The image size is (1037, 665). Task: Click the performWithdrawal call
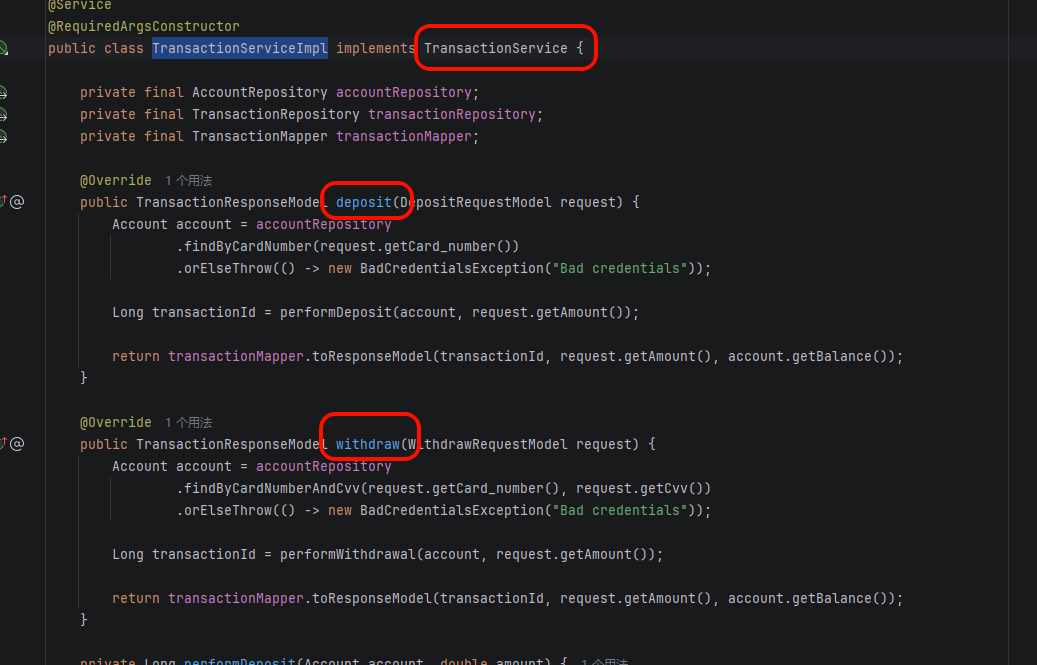point(348,554)
